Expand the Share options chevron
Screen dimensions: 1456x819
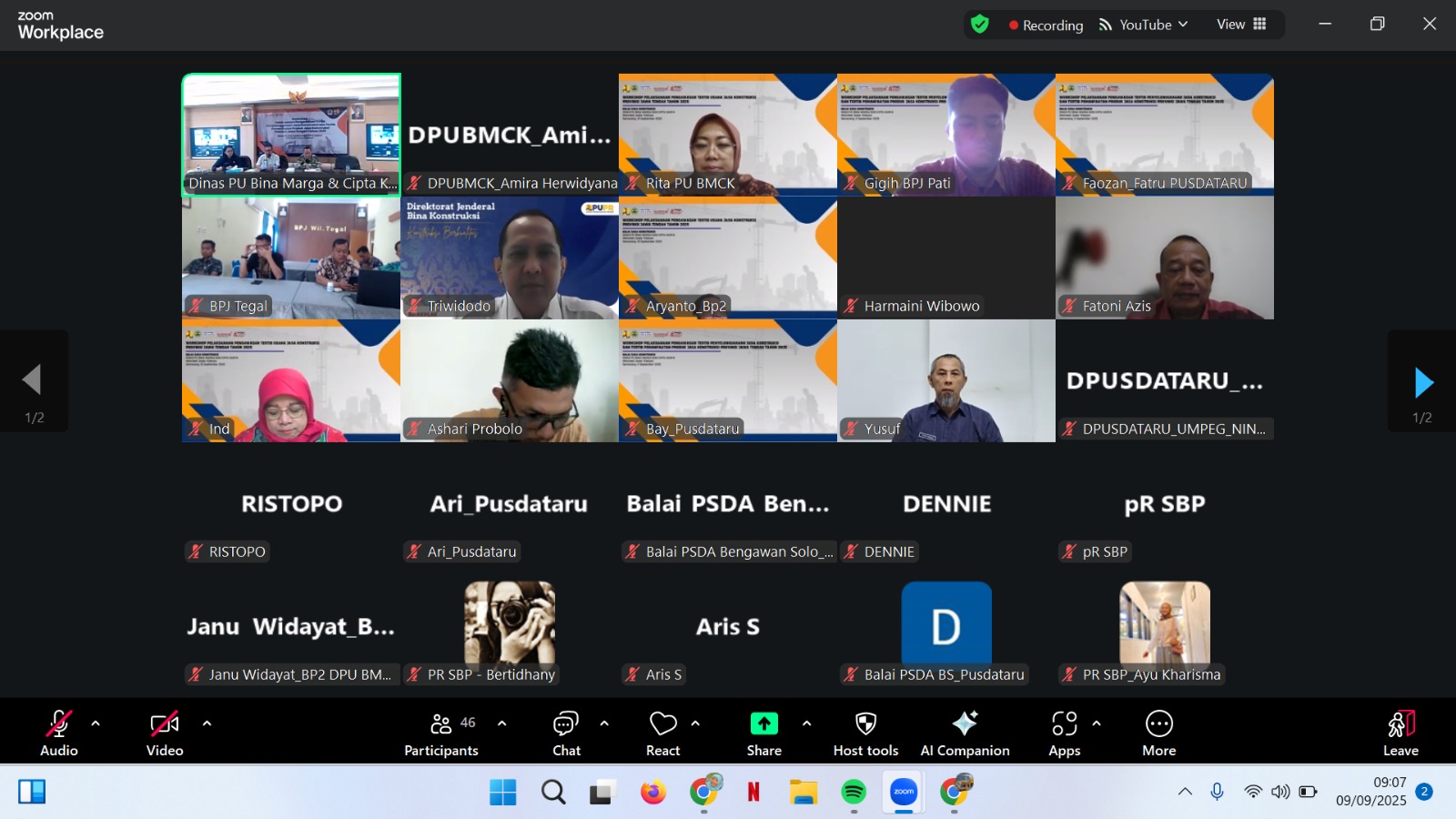tap(806, 723)
